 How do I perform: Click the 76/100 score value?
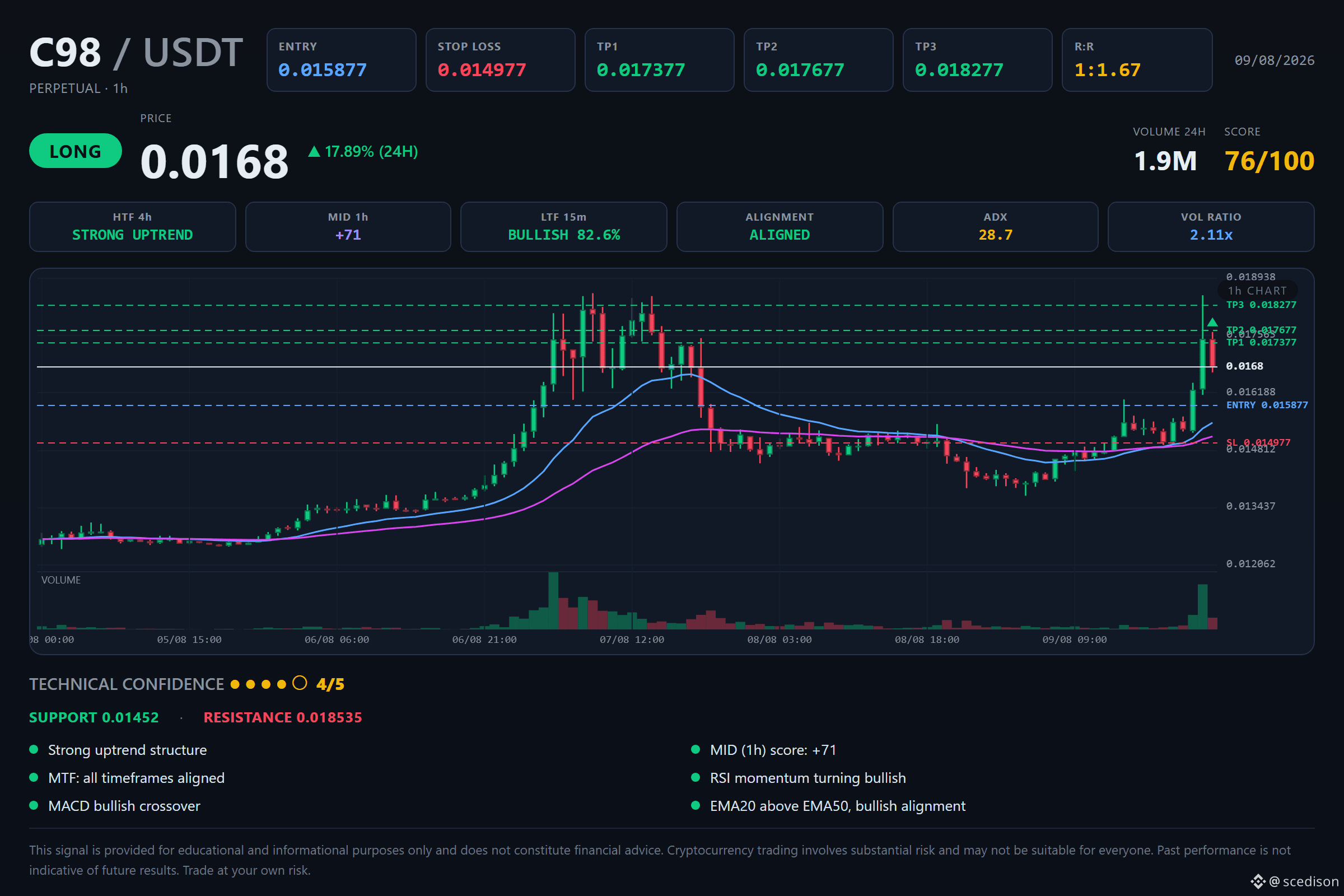click(1269, 161)
